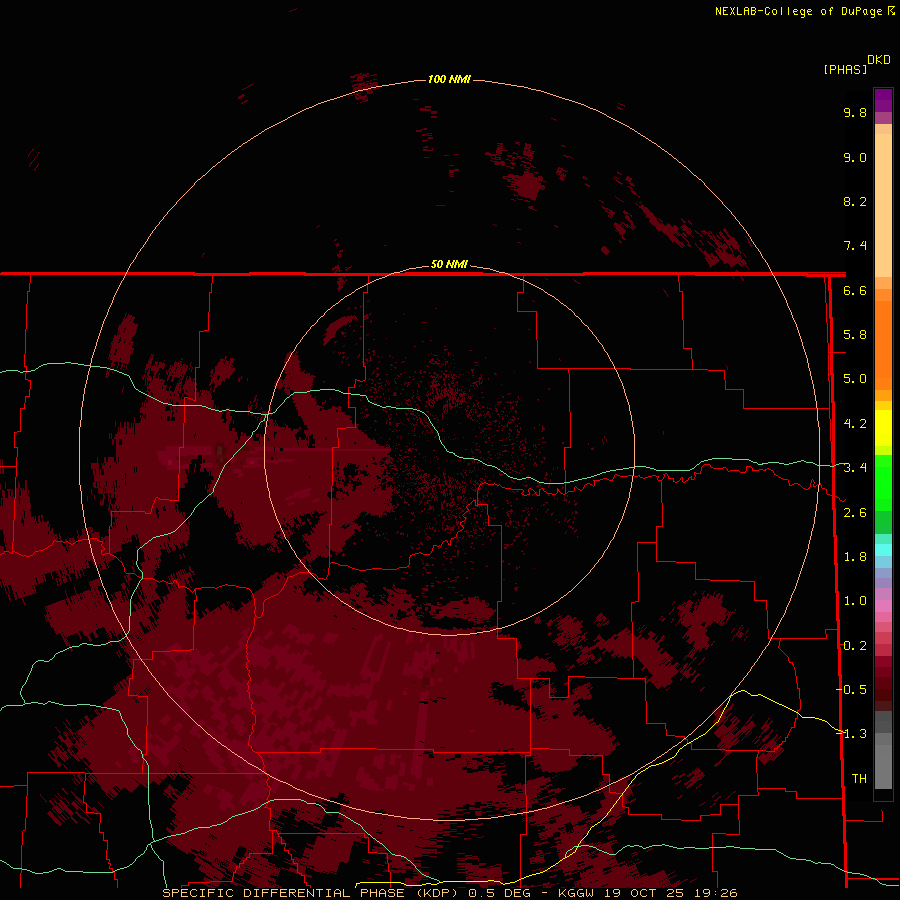
Task: Click the 9.0 value on the color scale
Action: (855, 157)
